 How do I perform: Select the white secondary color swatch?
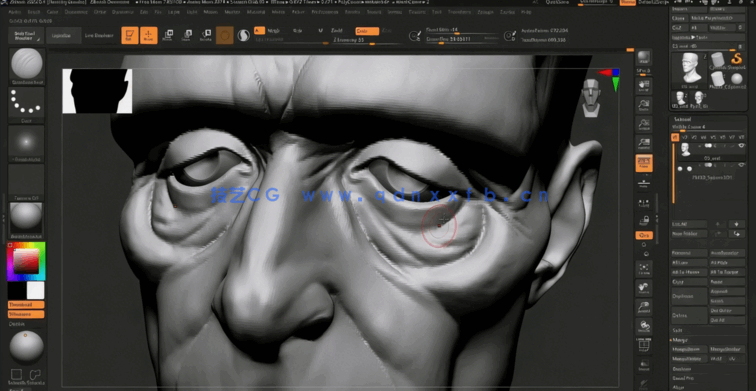36,290
